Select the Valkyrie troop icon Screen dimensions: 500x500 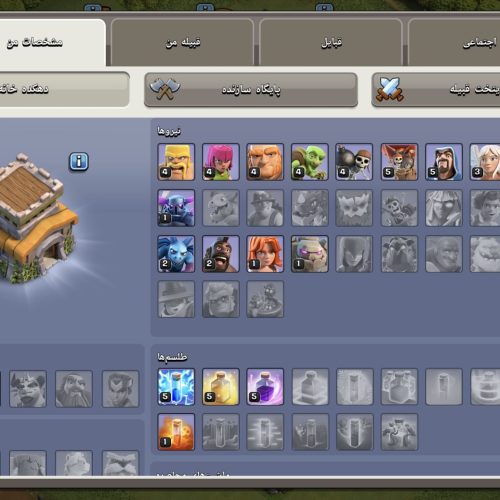(x=265, y=254)
